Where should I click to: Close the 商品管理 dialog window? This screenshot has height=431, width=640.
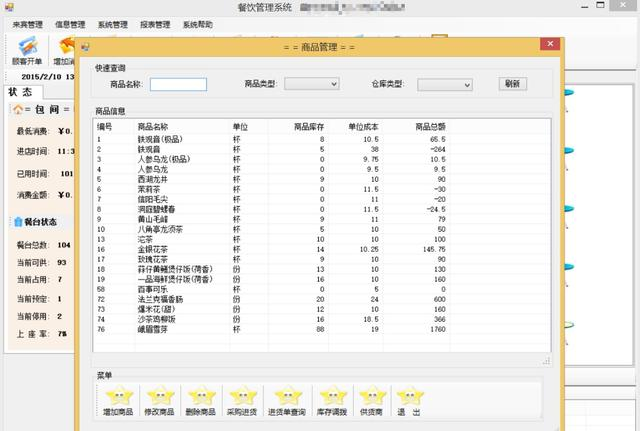tap(549, 47)
